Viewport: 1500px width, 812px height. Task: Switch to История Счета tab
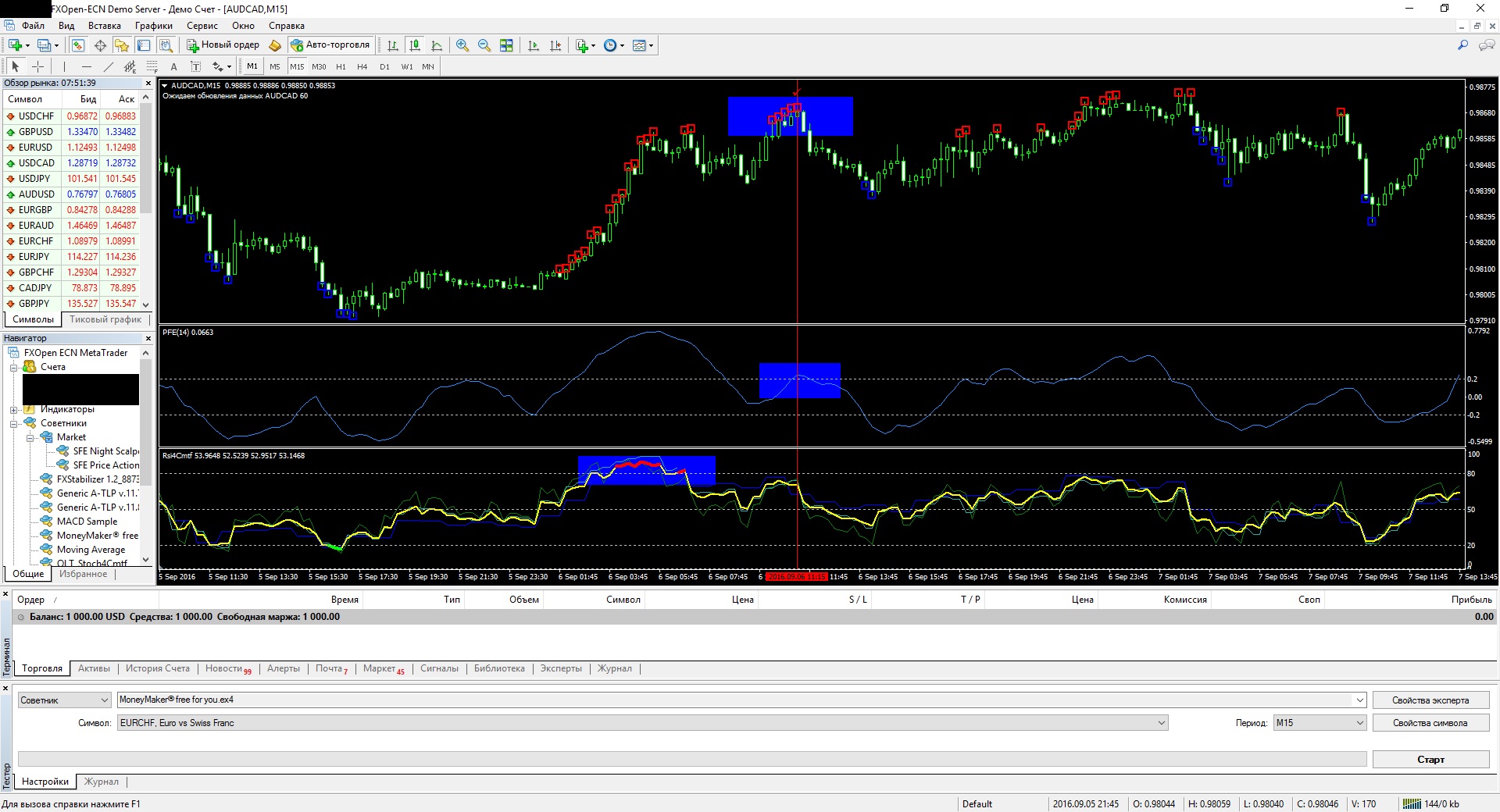[x=158, y=668]
